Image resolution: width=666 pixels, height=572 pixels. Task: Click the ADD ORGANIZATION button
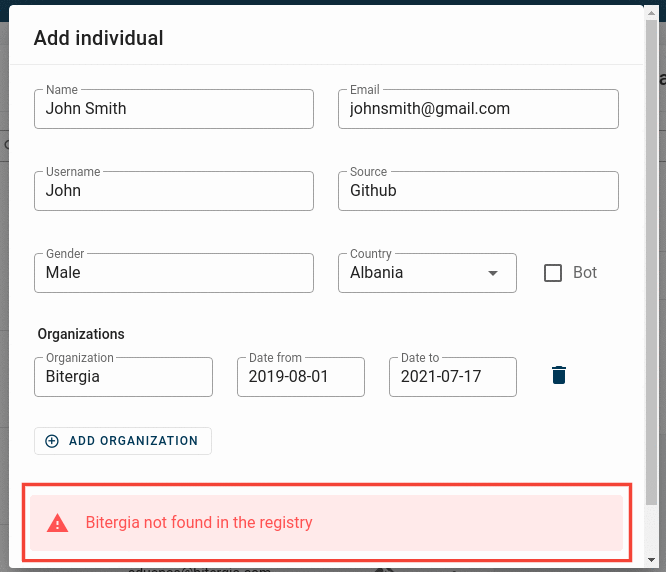(x=123, y=441)
